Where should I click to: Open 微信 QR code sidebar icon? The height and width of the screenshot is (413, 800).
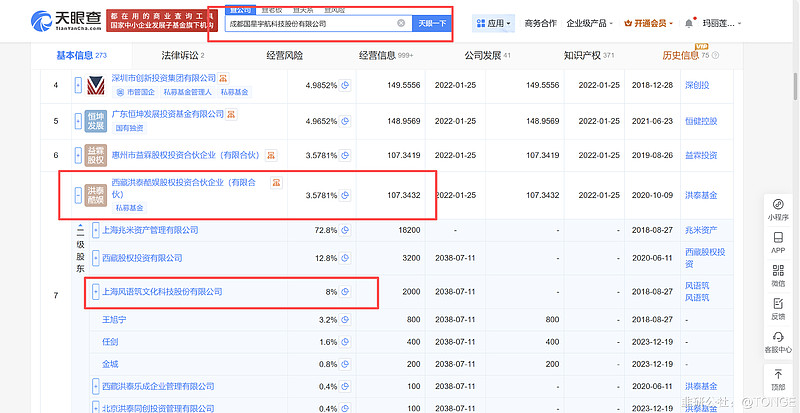point(778,276)
